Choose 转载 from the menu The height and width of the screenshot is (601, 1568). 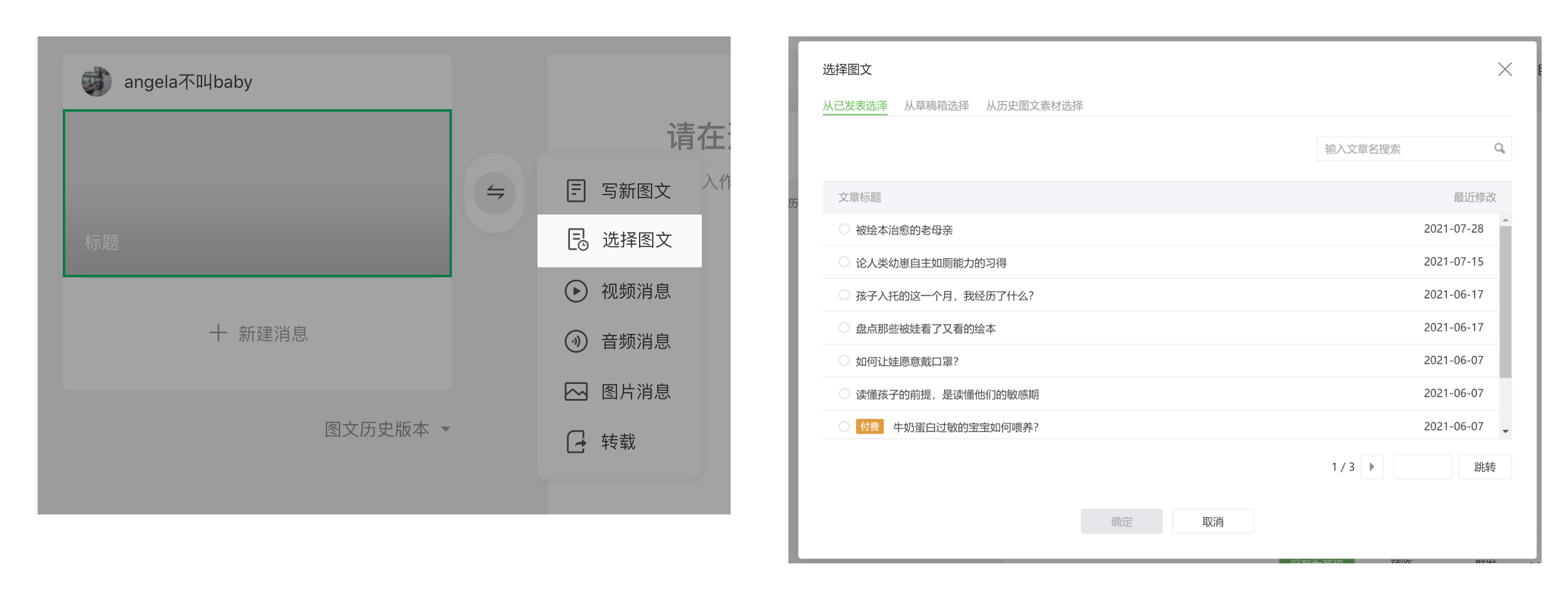620,442
